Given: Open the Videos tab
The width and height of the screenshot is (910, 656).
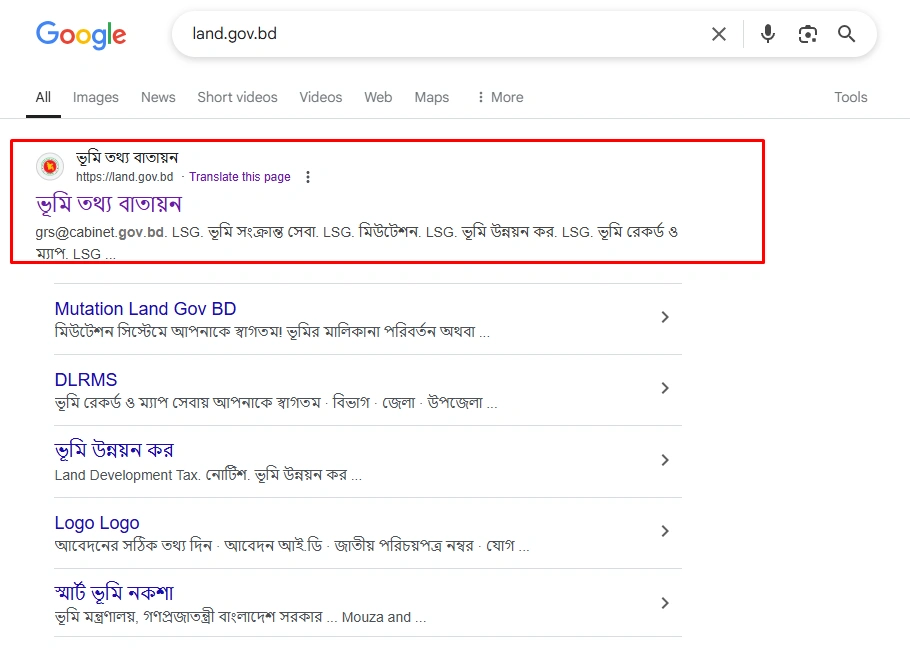Looking at the screenshot, I should [321, 98].
